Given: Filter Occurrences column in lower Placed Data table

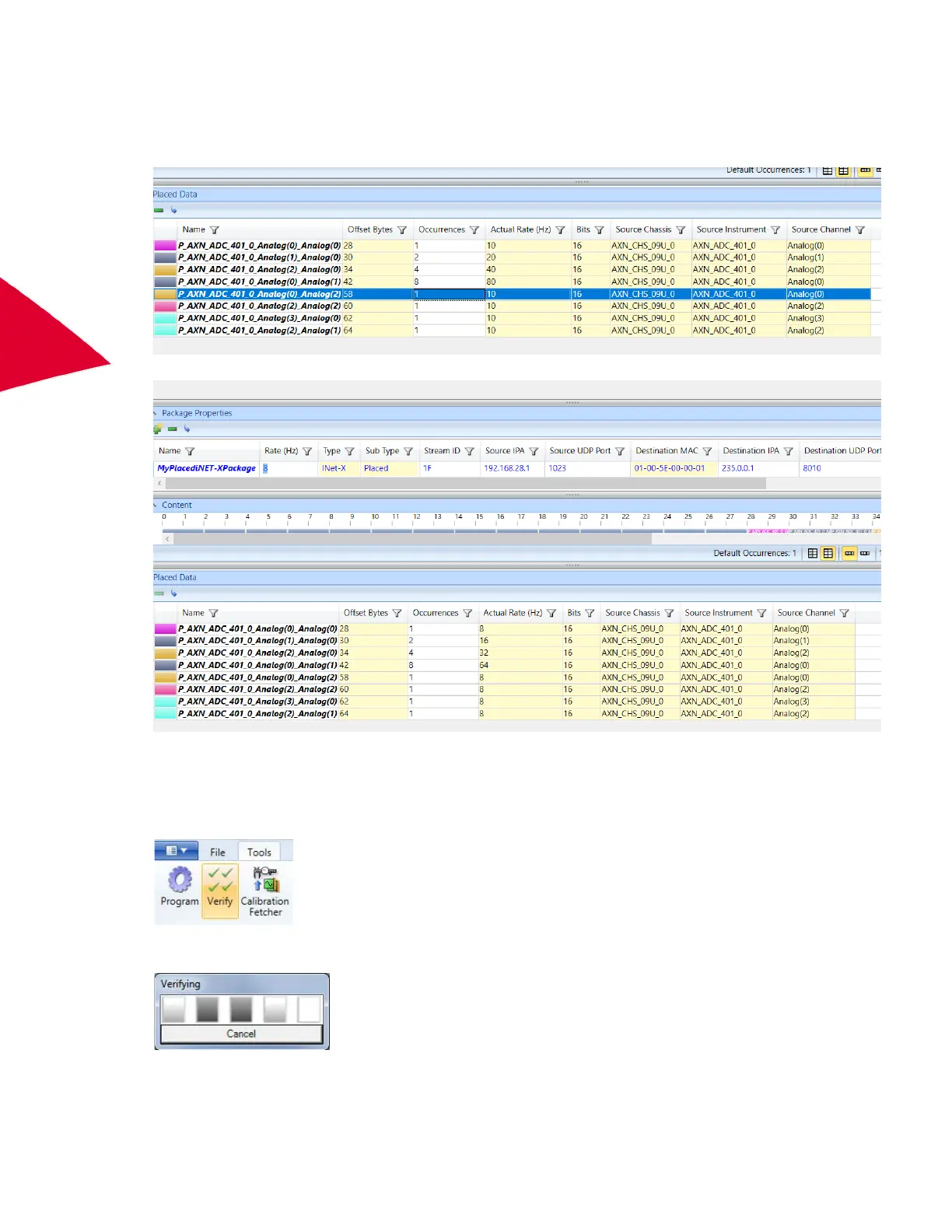Looking at the screenshot, I should pos(467,614).
